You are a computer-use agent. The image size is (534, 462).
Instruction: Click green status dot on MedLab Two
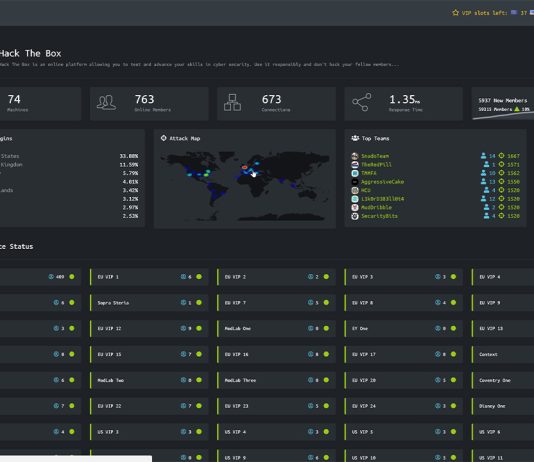[x=199, y=380]
